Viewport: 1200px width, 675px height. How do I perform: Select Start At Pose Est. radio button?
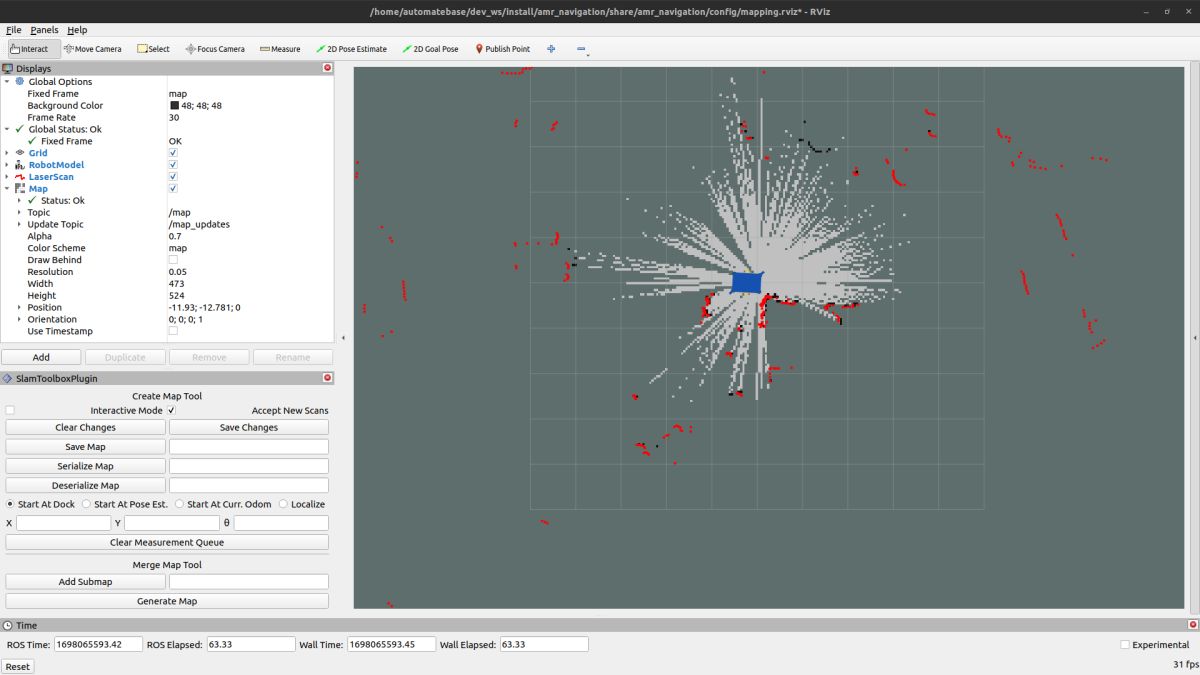(86, 504)
